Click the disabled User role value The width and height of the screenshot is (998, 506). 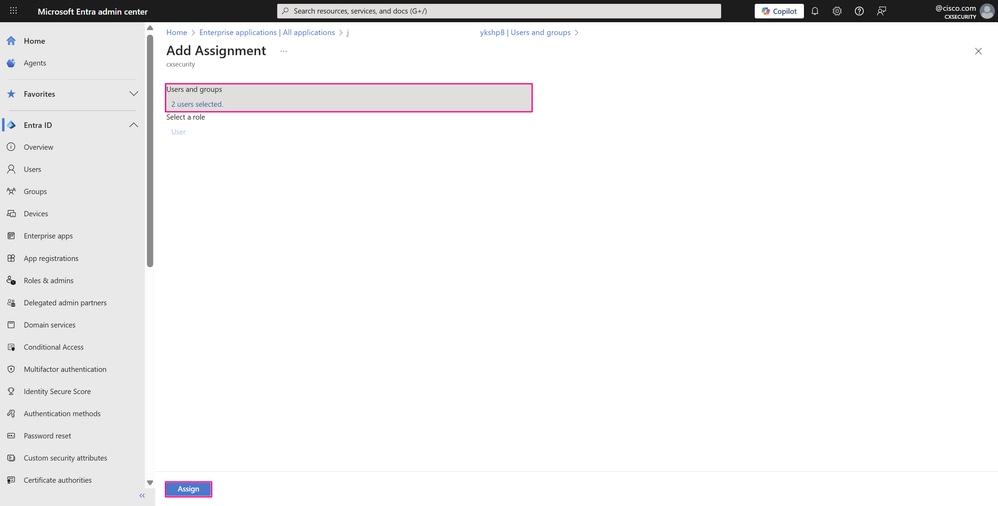pos(178,132)
